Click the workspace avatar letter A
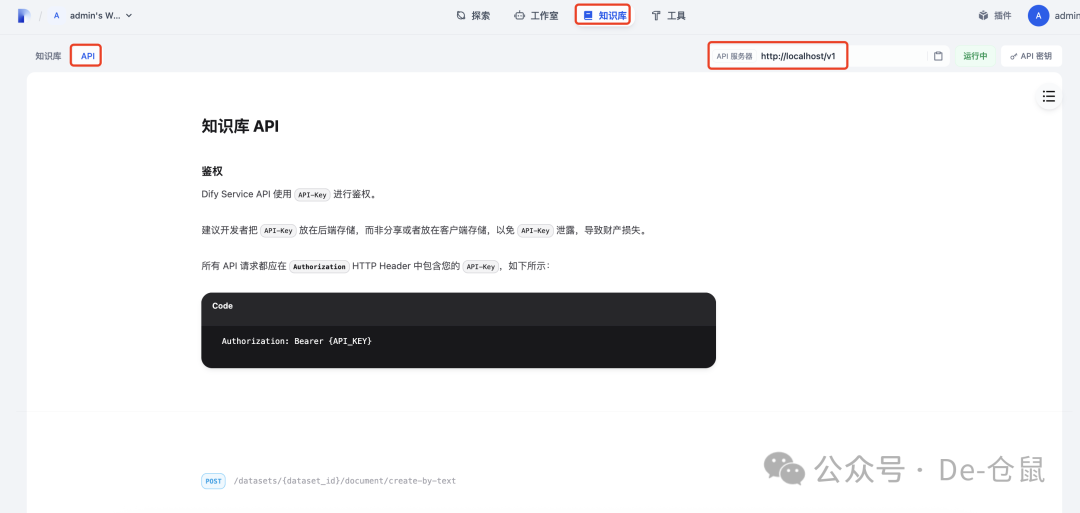 (x=56, y=16)
